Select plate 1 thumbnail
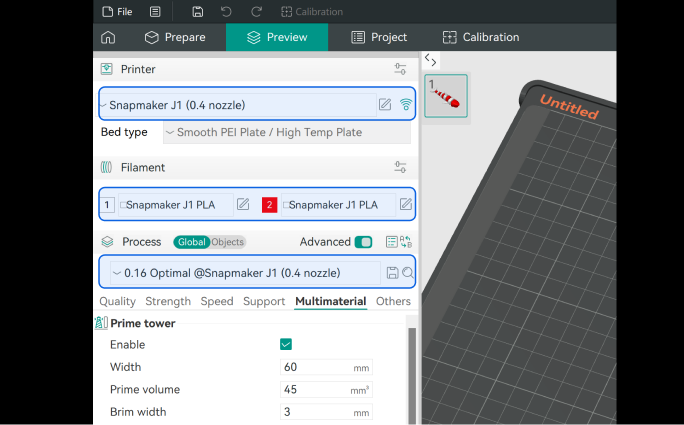This screenshot has height=425, width=684. (x=446, y=96)
